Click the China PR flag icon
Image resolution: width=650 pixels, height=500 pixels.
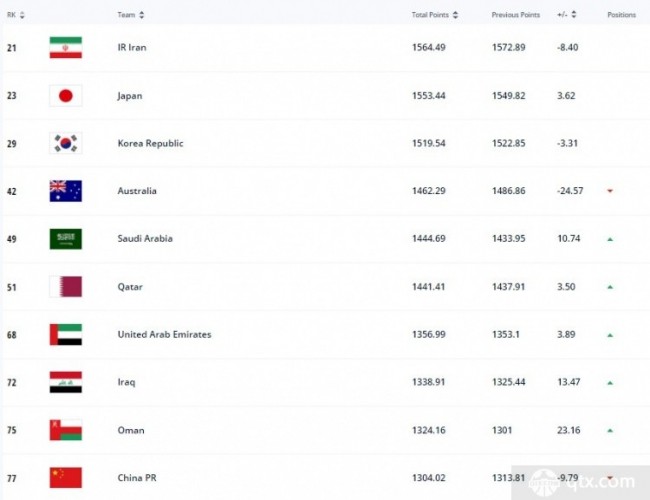tap(66, 478)
